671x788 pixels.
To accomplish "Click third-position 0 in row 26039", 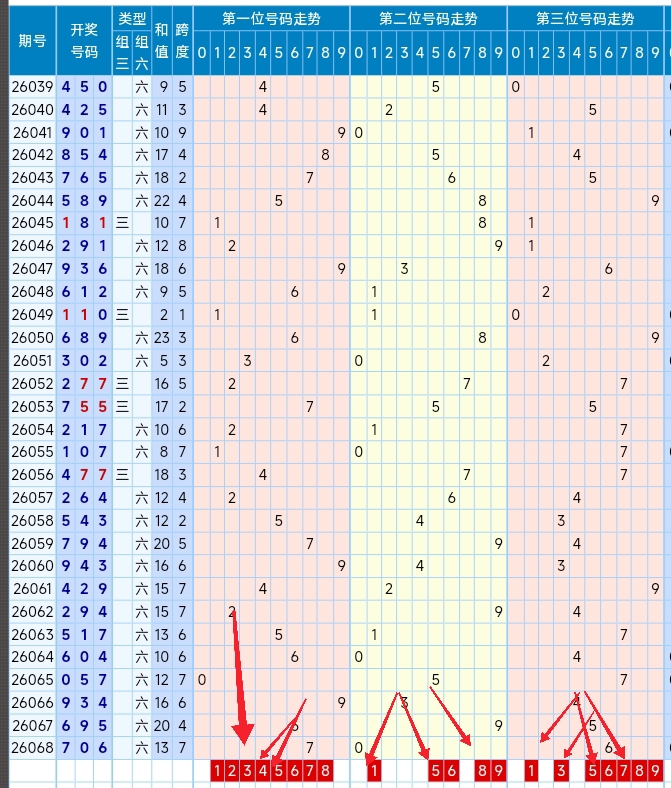I will click(516, 87).
